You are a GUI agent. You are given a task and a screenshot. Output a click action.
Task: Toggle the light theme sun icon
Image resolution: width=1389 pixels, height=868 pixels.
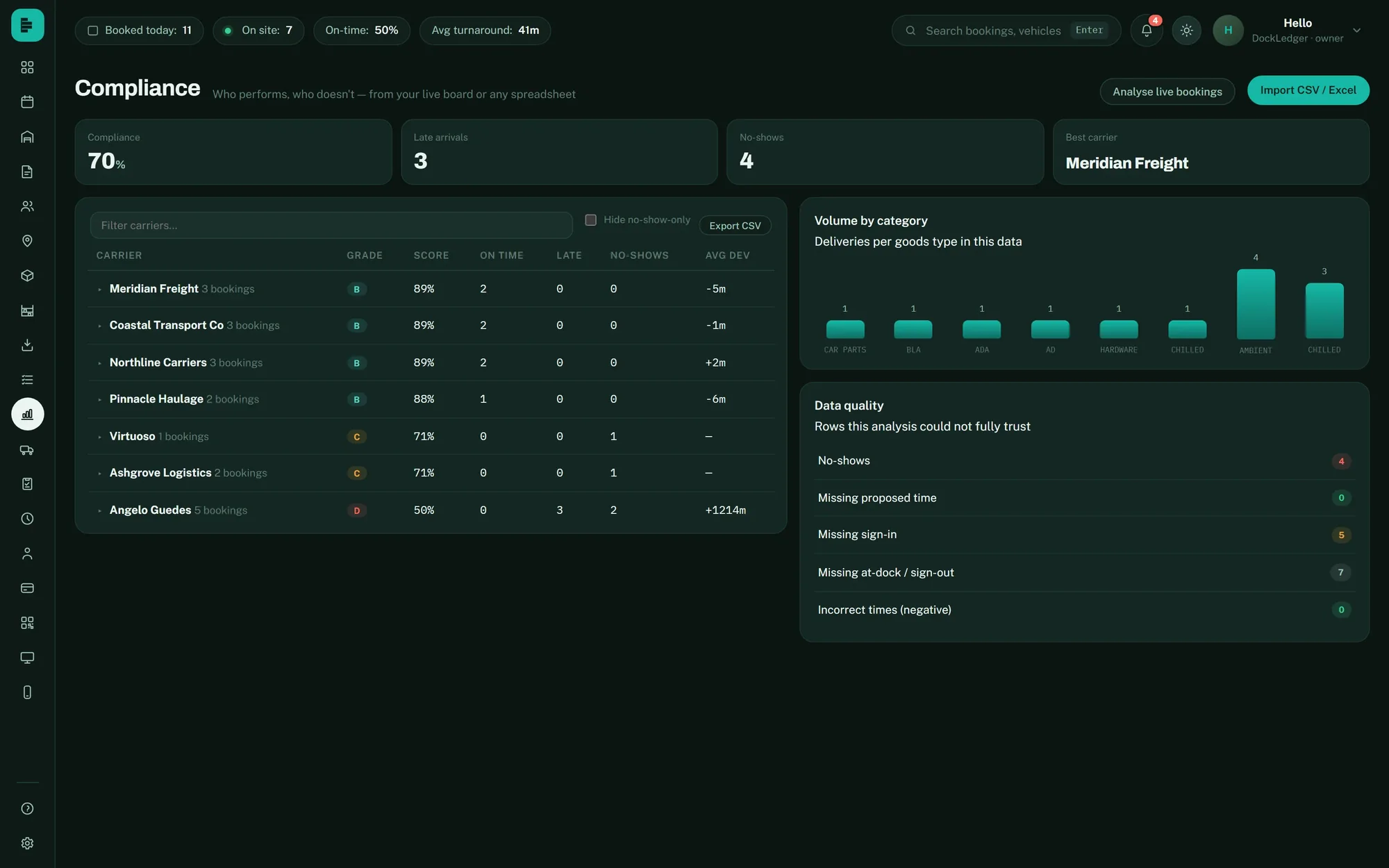pos(1186,31)
